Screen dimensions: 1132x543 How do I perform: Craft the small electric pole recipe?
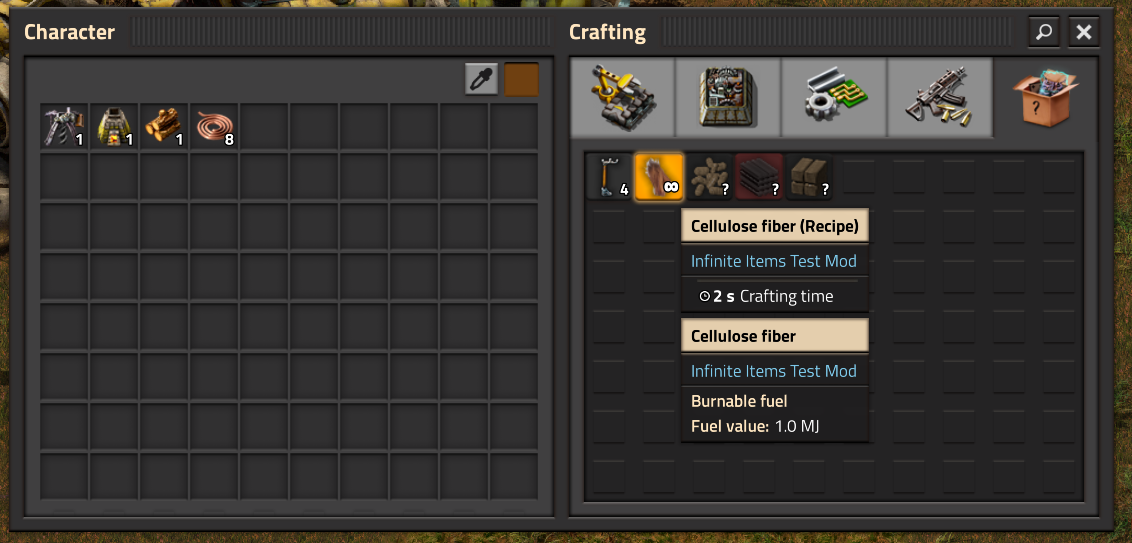pyautogui.click(x=609, y=176)
